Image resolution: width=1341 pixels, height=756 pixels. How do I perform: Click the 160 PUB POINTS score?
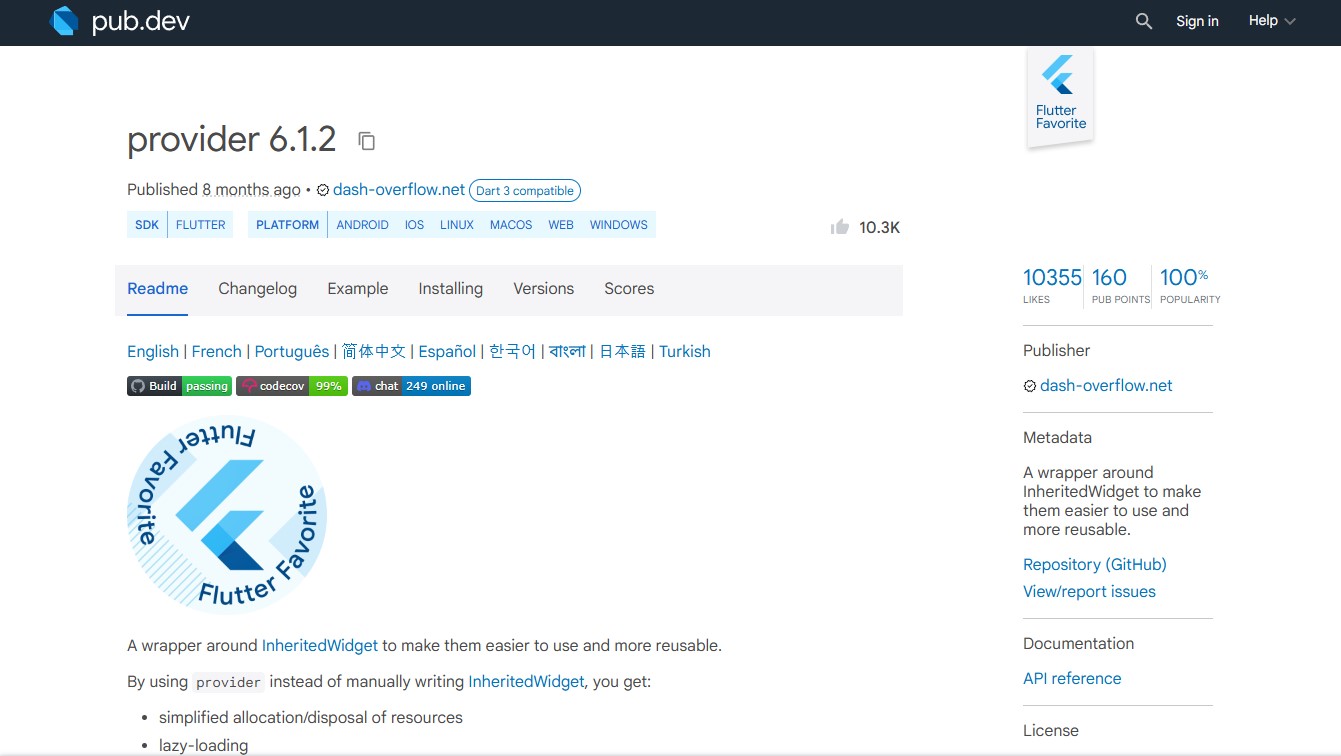pyautogui.click(x=1121, y=284)
